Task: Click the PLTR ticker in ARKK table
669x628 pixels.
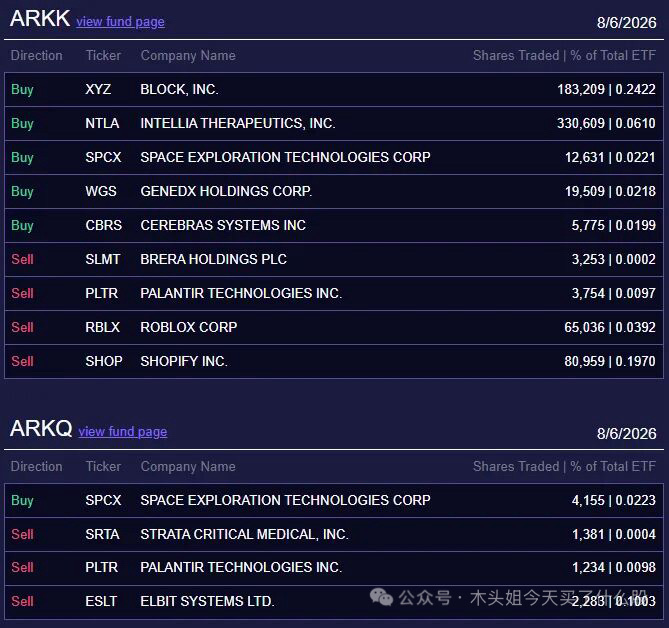Action: [x=102, y=293]
